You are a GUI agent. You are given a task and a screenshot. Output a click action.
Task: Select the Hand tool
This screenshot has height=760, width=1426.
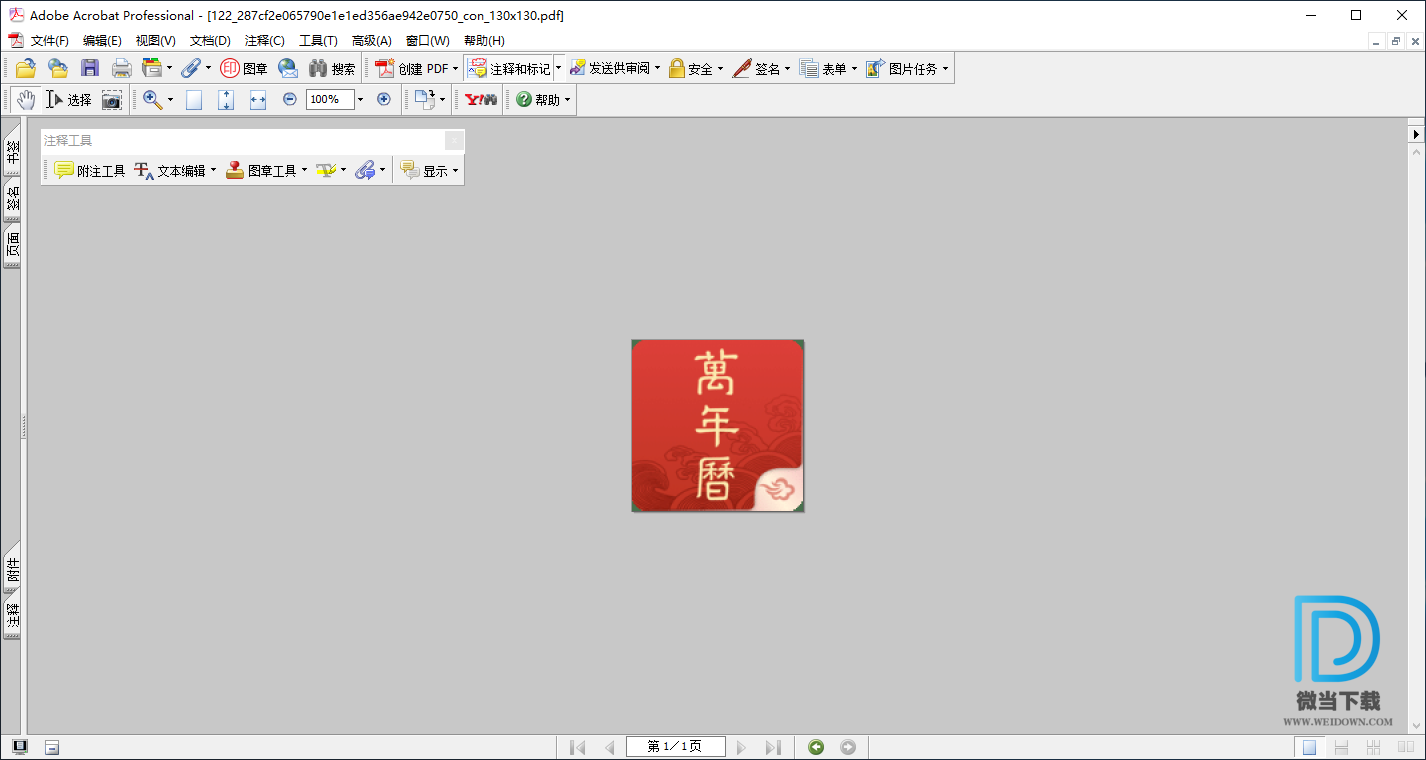pyautogui.click(x=26, y=99)
